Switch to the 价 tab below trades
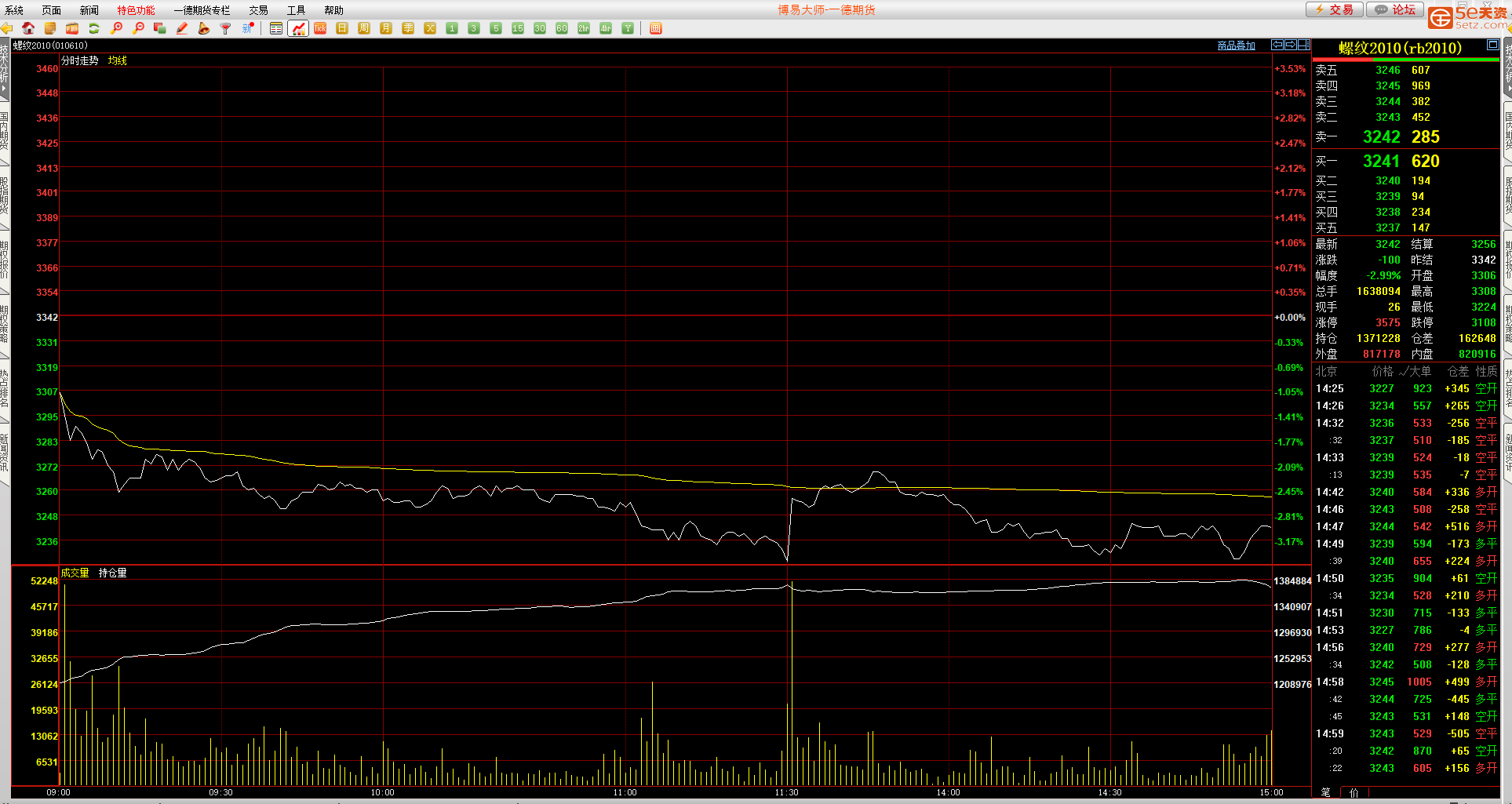This screenshot has height=804, width=1512. coord(1354,793)
